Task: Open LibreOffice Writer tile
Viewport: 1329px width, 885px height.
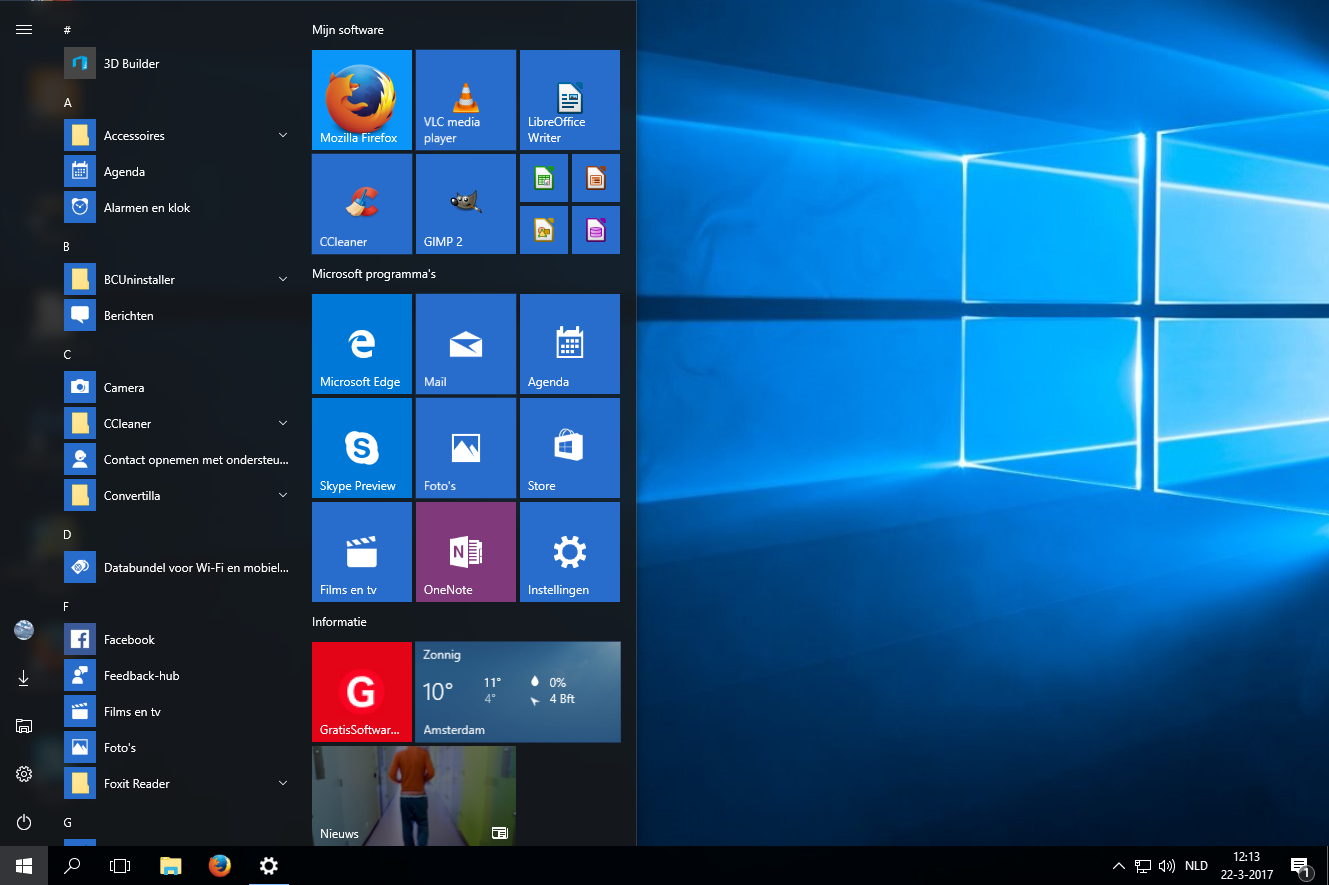Action: 569,100
